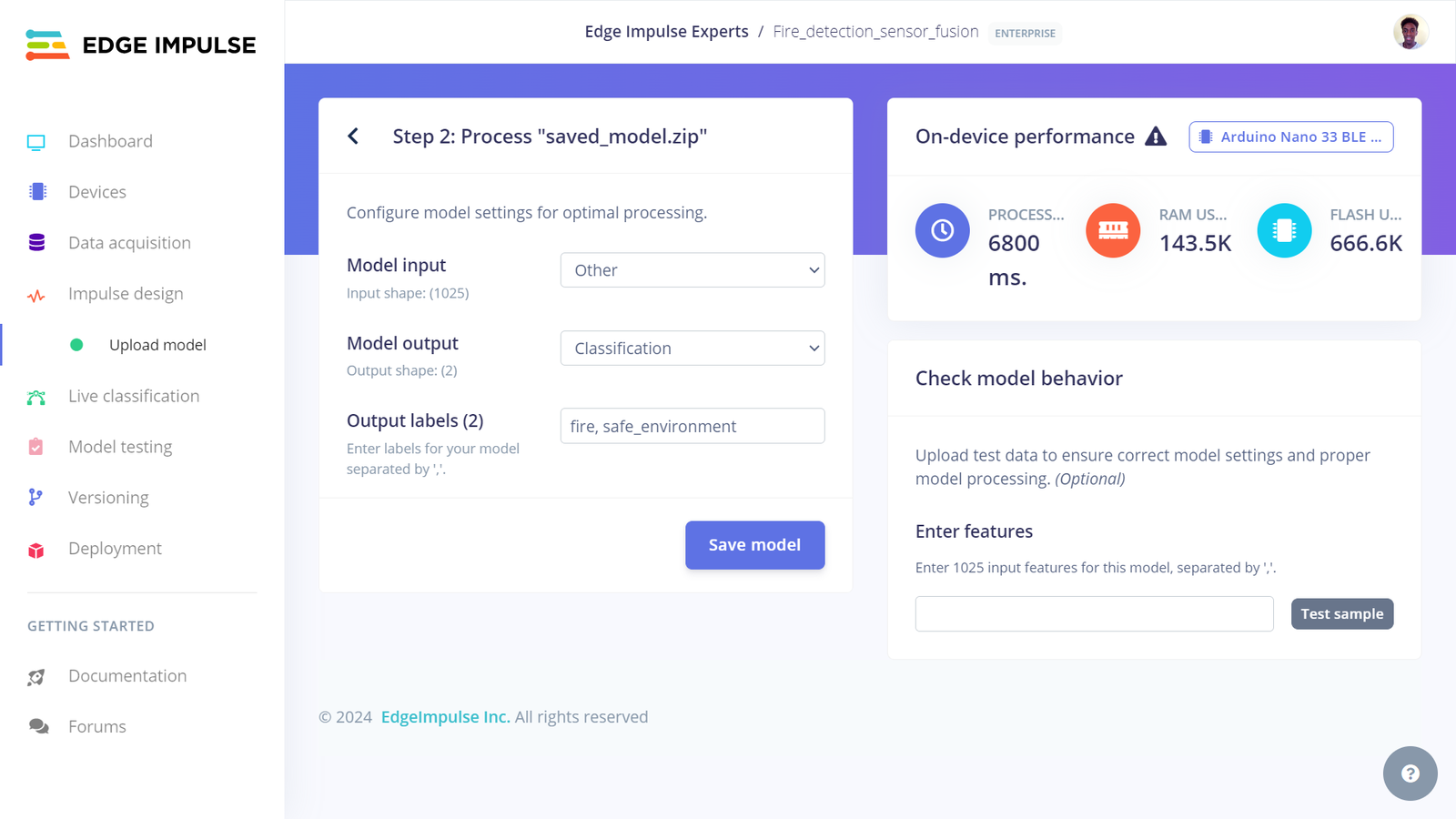Open the Arduino Nano 33 BLE device selector
Viewport: 1456px width, 819px height.
click(x=1291, y=136)
